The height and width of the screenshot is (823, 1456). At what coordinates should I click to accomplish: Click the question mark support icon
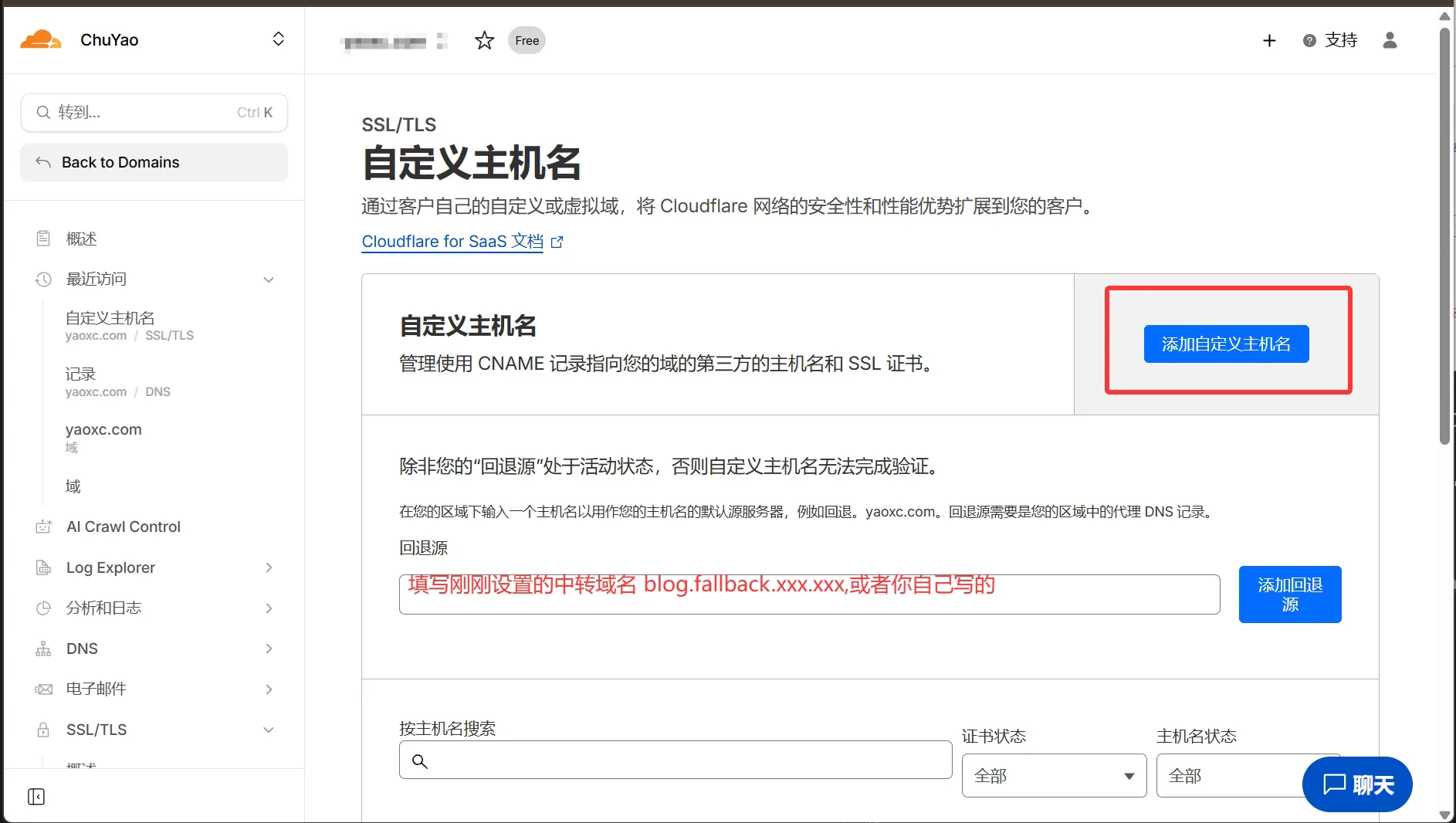(1309, 41)
